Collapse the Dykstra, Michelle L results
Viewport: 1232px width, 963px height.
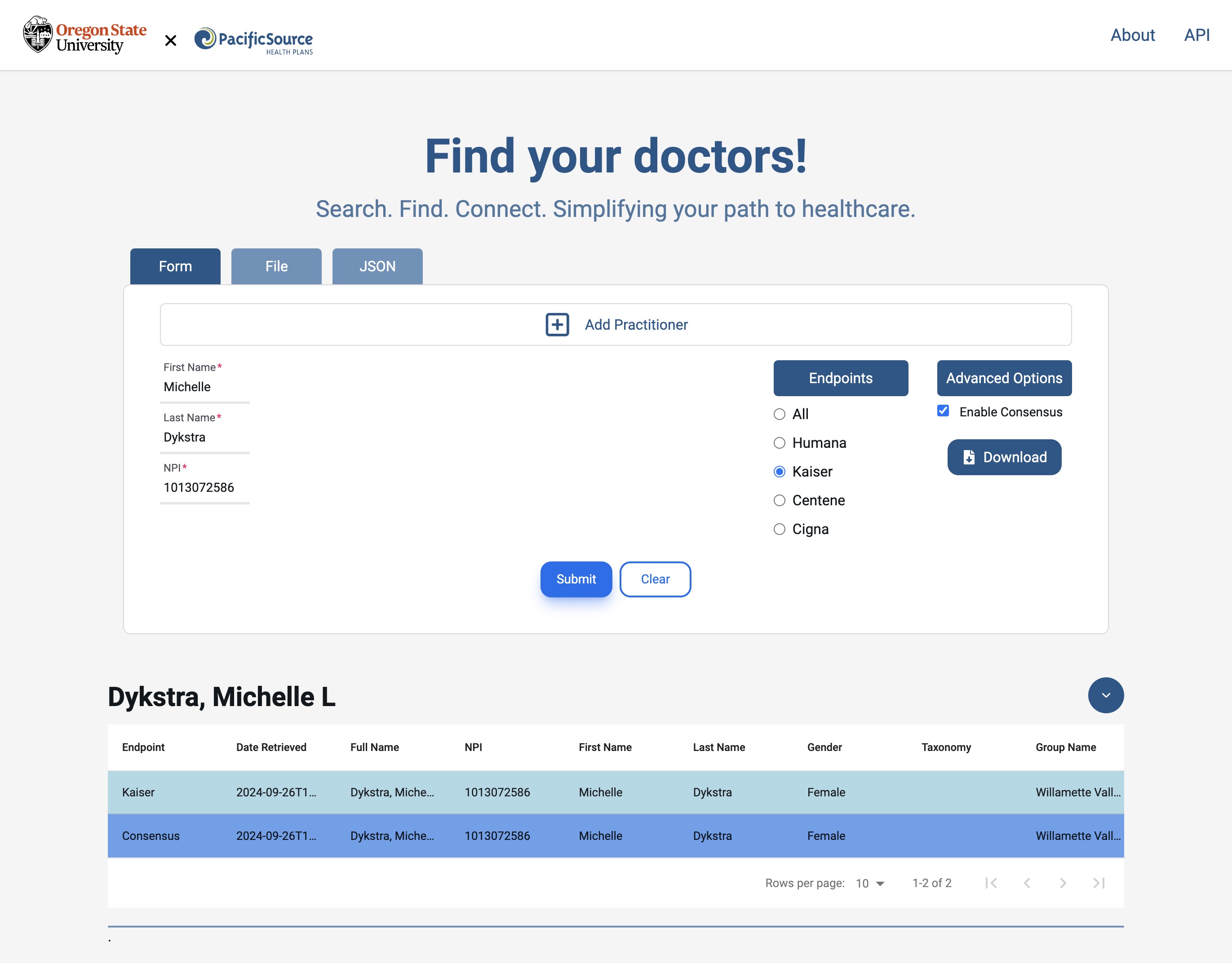(x=1106, y=695)
